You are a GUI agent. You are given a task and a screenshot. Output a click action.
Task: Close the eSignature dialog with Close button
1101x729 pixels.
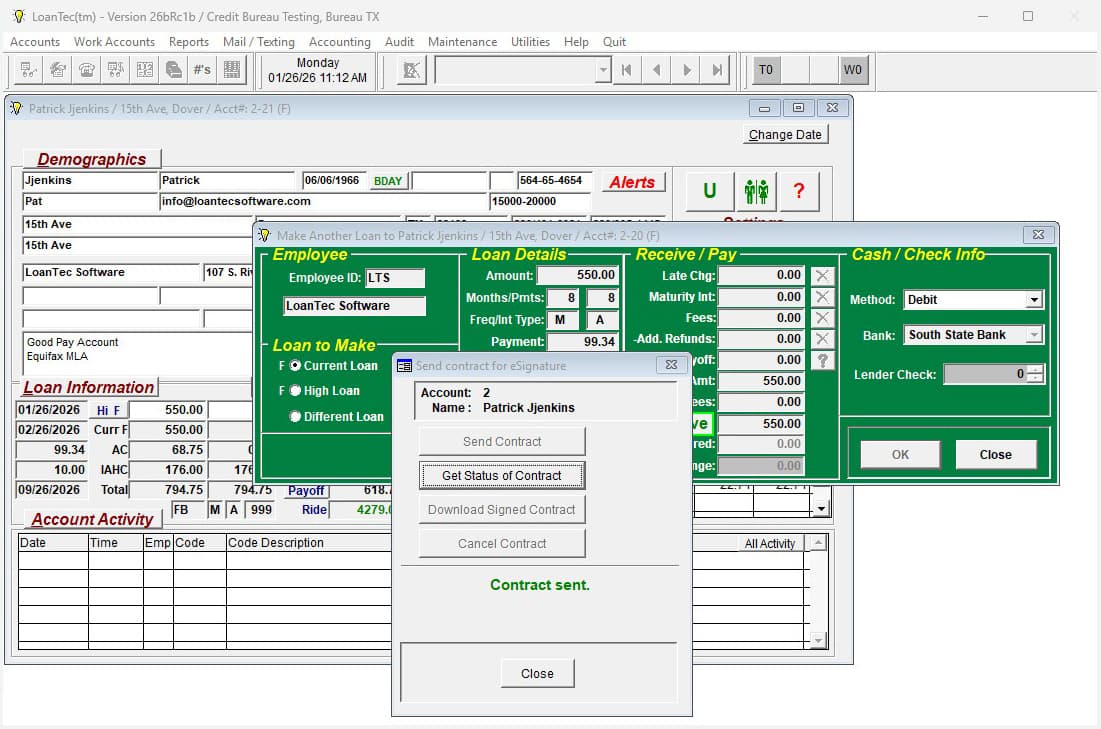click(537, 674)
